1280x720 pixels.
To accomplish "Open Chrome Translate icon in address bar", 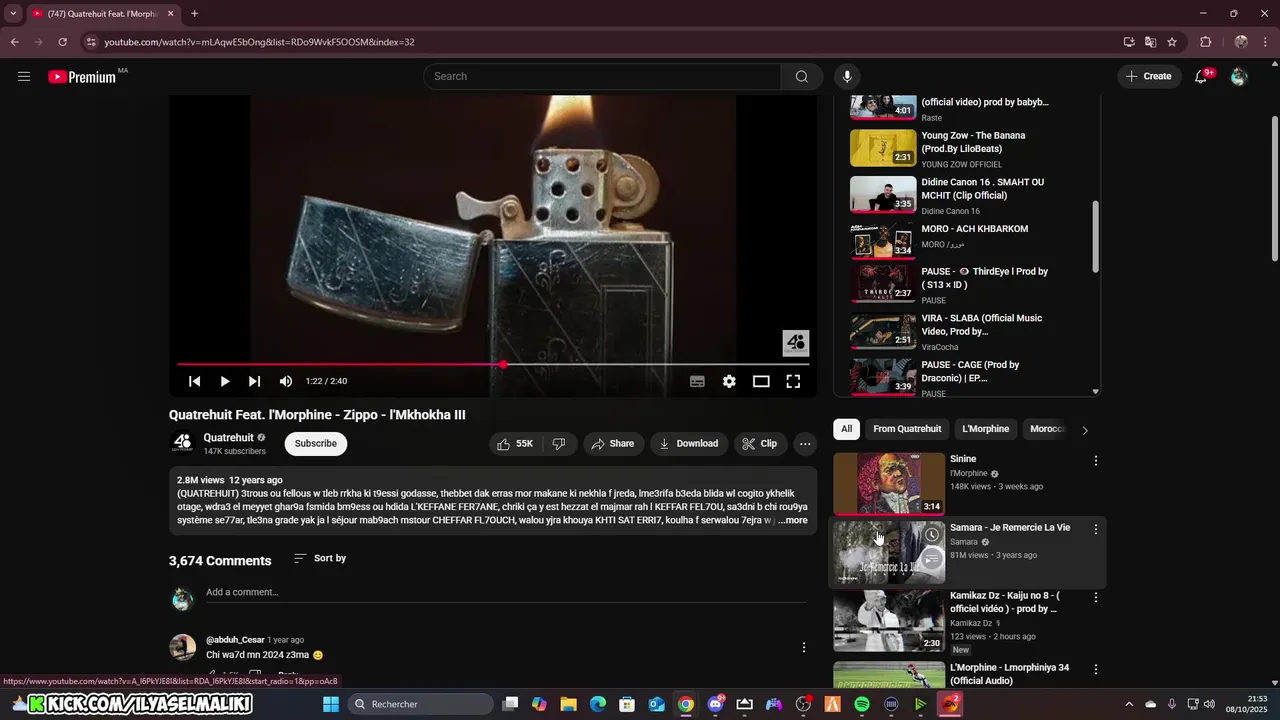I will 1150,42.
